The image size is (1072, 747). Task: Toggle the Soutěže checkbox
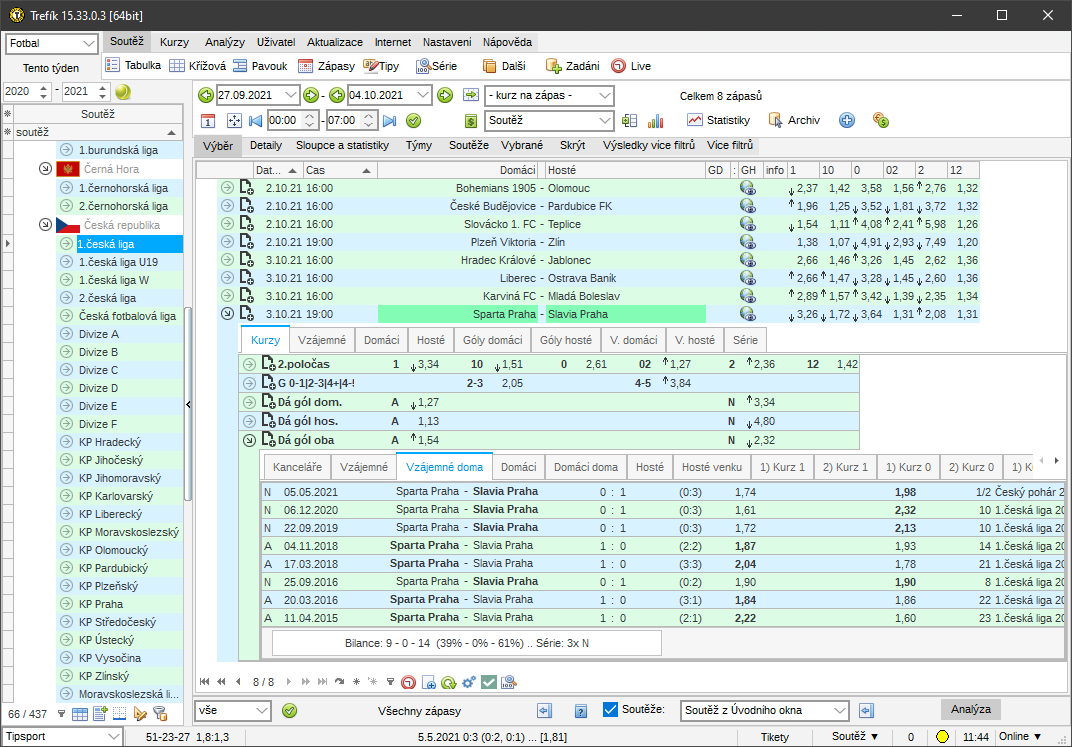coord(611,710)
